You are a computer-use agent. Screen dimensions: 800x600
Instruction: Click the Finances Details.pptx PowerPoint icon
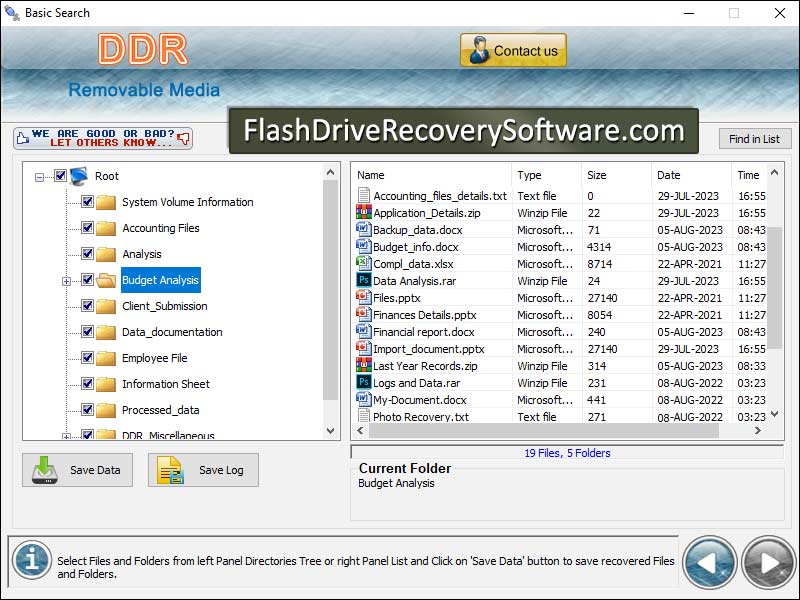point(364,314)
